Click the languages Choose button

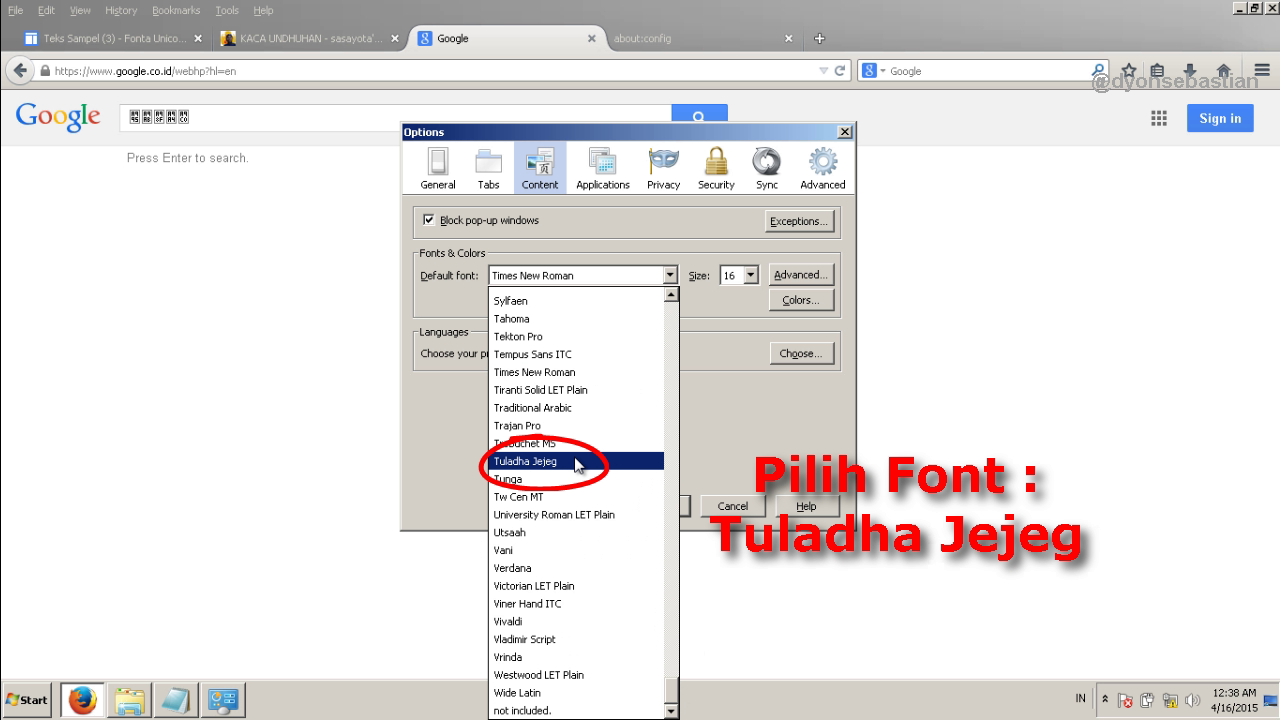[x=800, y=353]
